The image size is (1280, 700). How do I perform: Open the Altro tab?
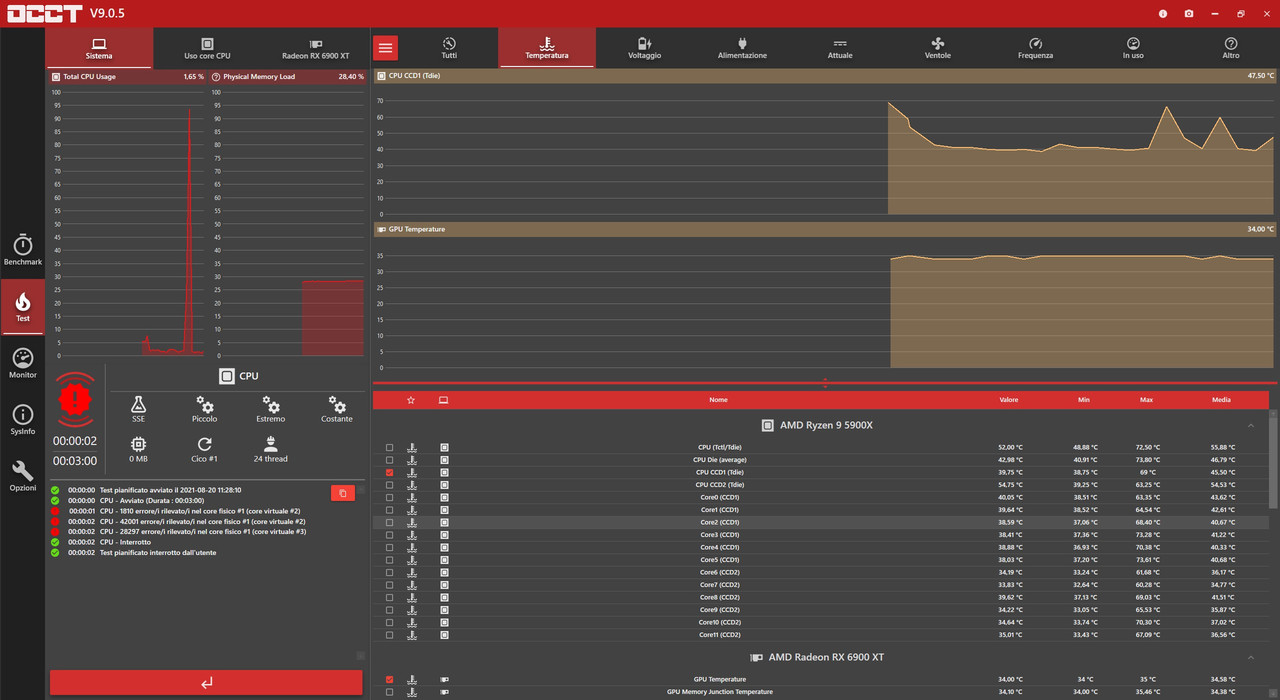[1231, 48]
